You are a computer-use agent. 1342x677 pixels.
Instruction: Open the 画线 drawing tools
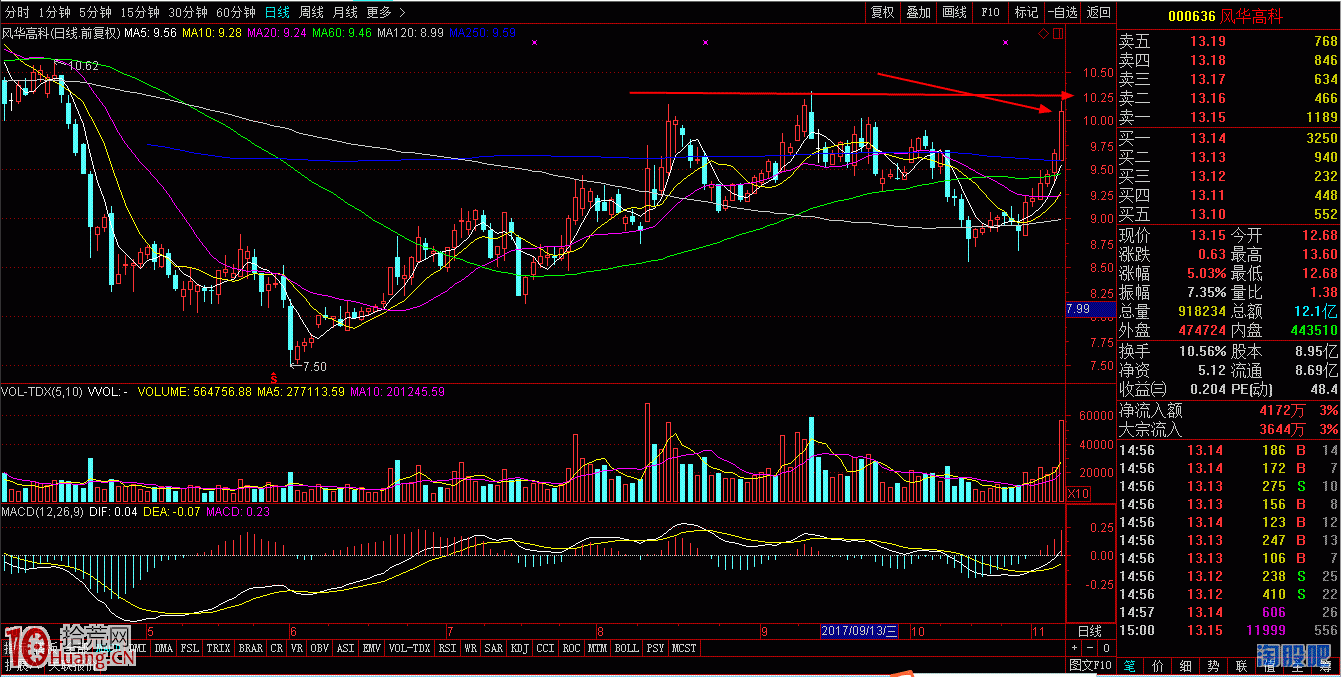pos(954,12)
